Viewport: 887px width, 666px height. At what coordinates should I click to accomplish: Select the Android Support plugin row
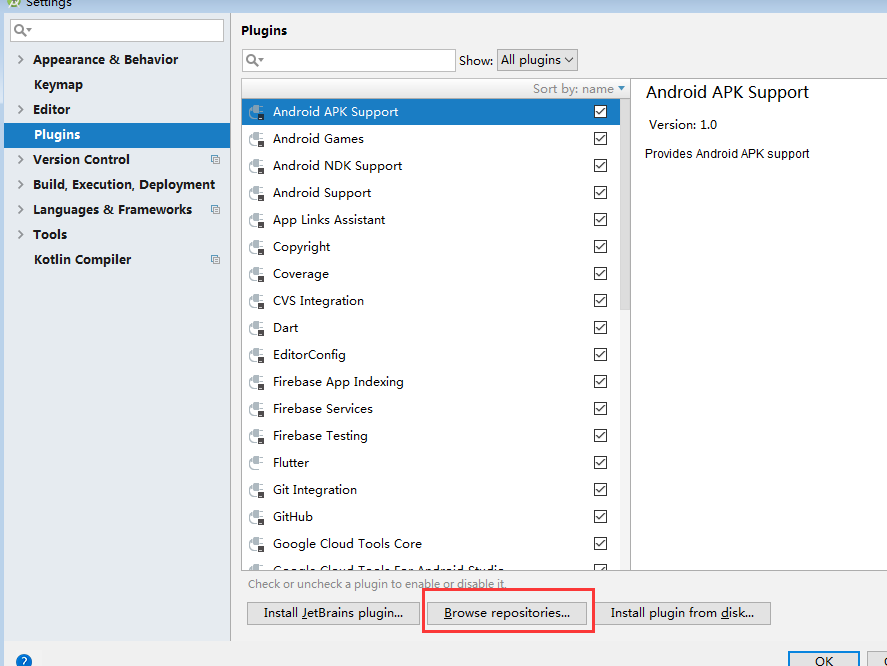[430, 193]
